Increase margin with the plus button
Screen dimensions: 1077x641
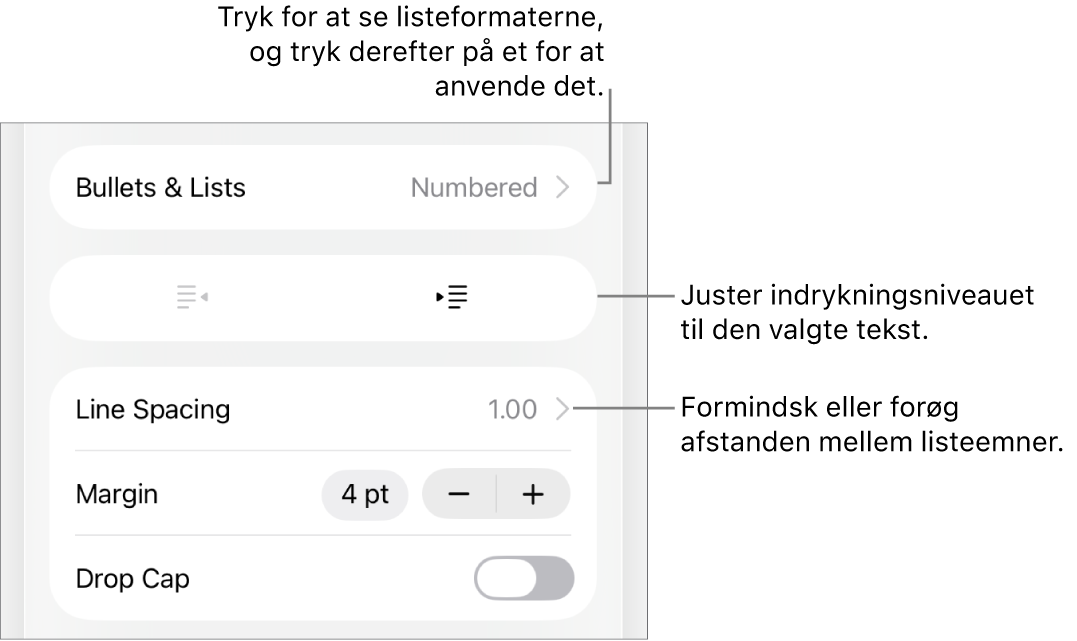534,494
